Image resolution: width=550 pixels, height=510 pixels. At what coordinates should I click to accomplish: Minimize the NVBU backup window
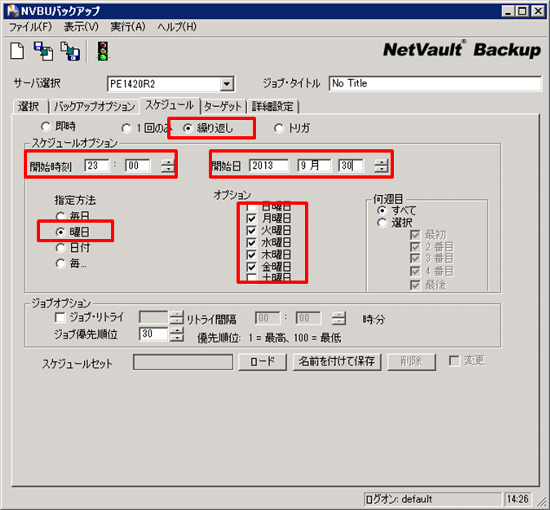(508, 11)
